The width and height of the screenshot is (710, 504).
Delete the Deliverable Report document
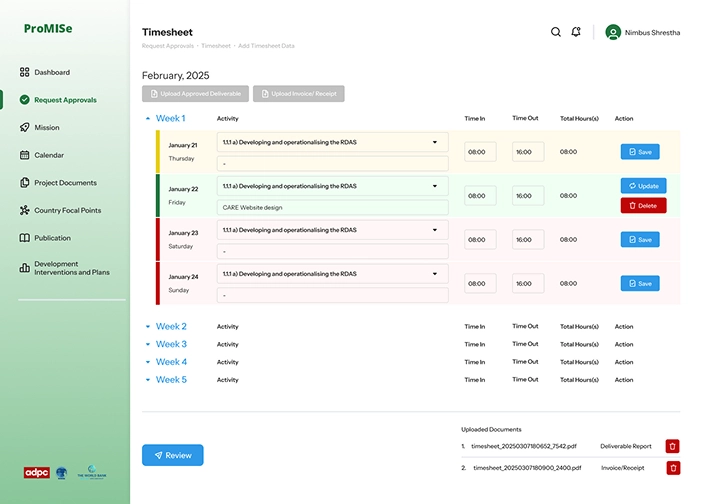pyautogui.click(x=673, y=447)
